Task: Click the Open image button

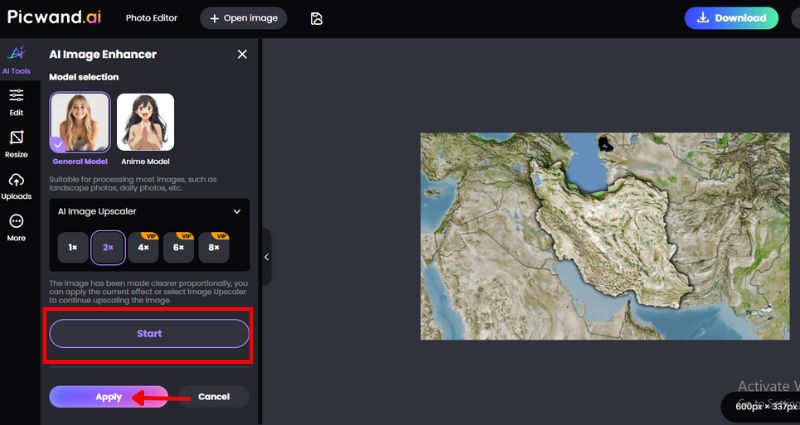Action: point(243,18)
